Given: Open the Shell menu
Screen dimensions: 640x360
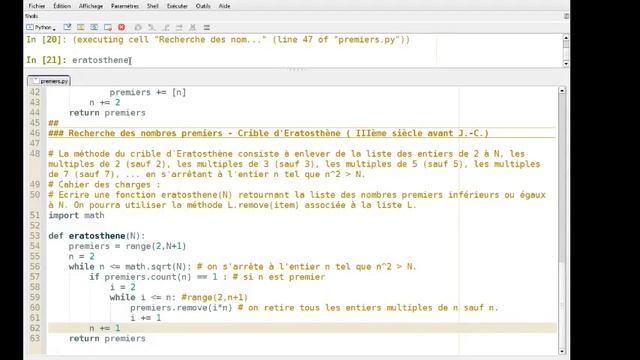Looking at the screenshot, I should click(153, 6).
